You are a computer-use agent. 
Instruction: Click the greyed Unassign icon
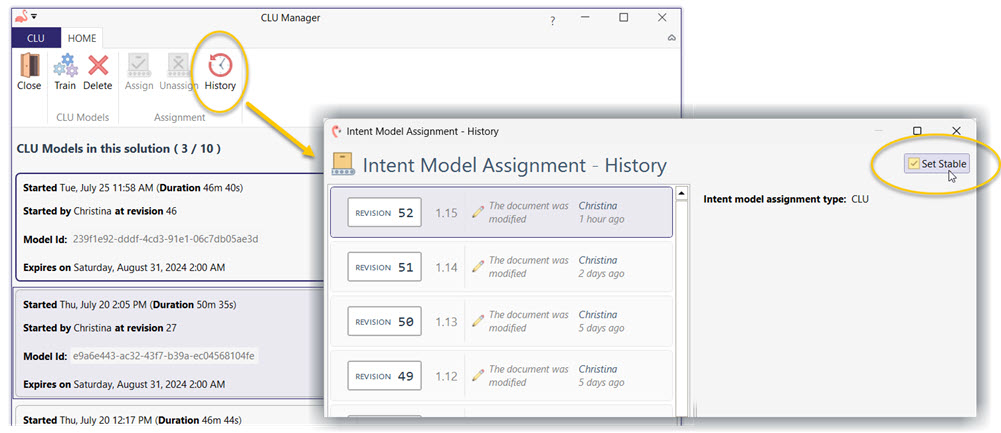(178, 66)
